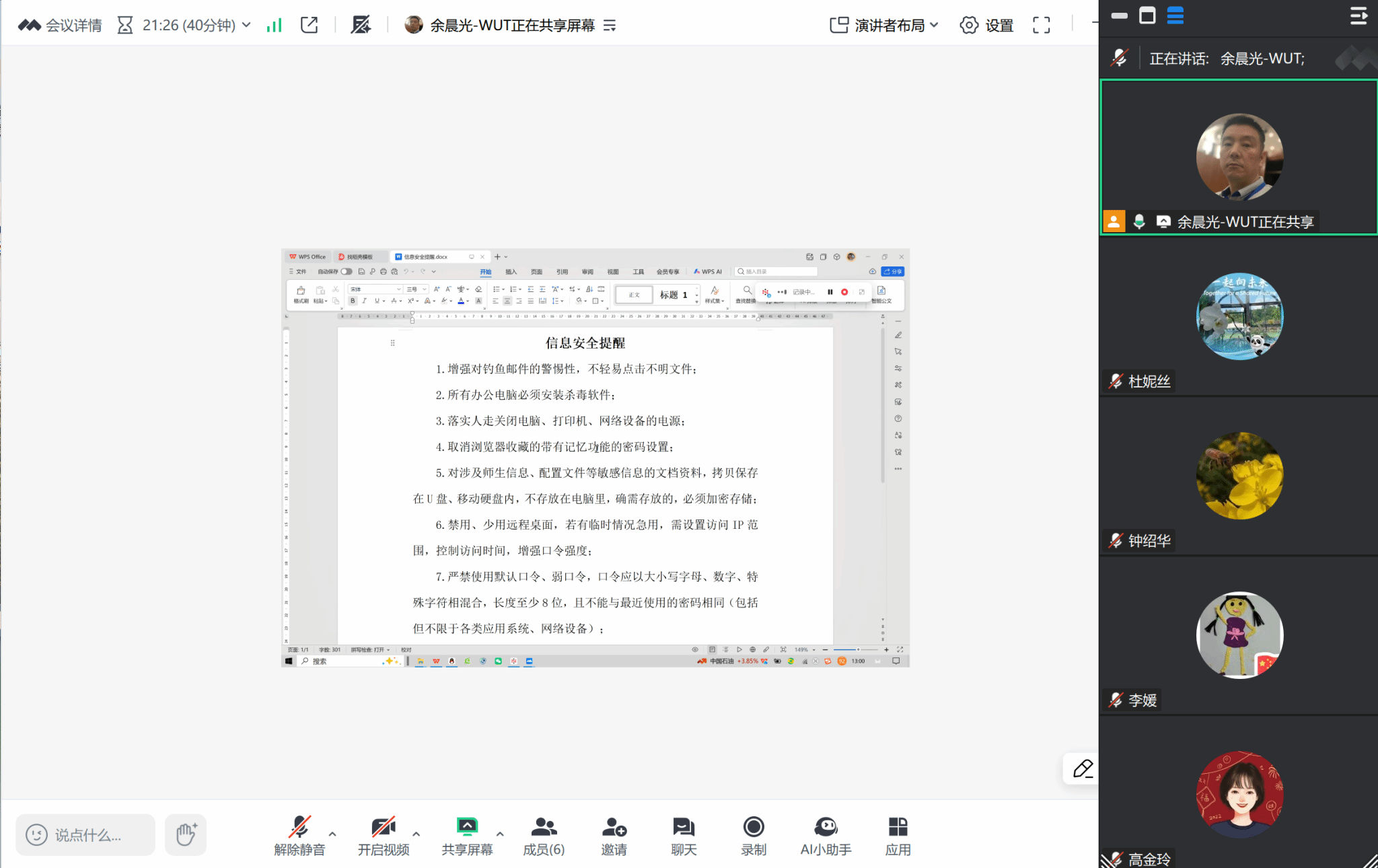Open audio options arrow beside 解除静音

coord(332,834)
